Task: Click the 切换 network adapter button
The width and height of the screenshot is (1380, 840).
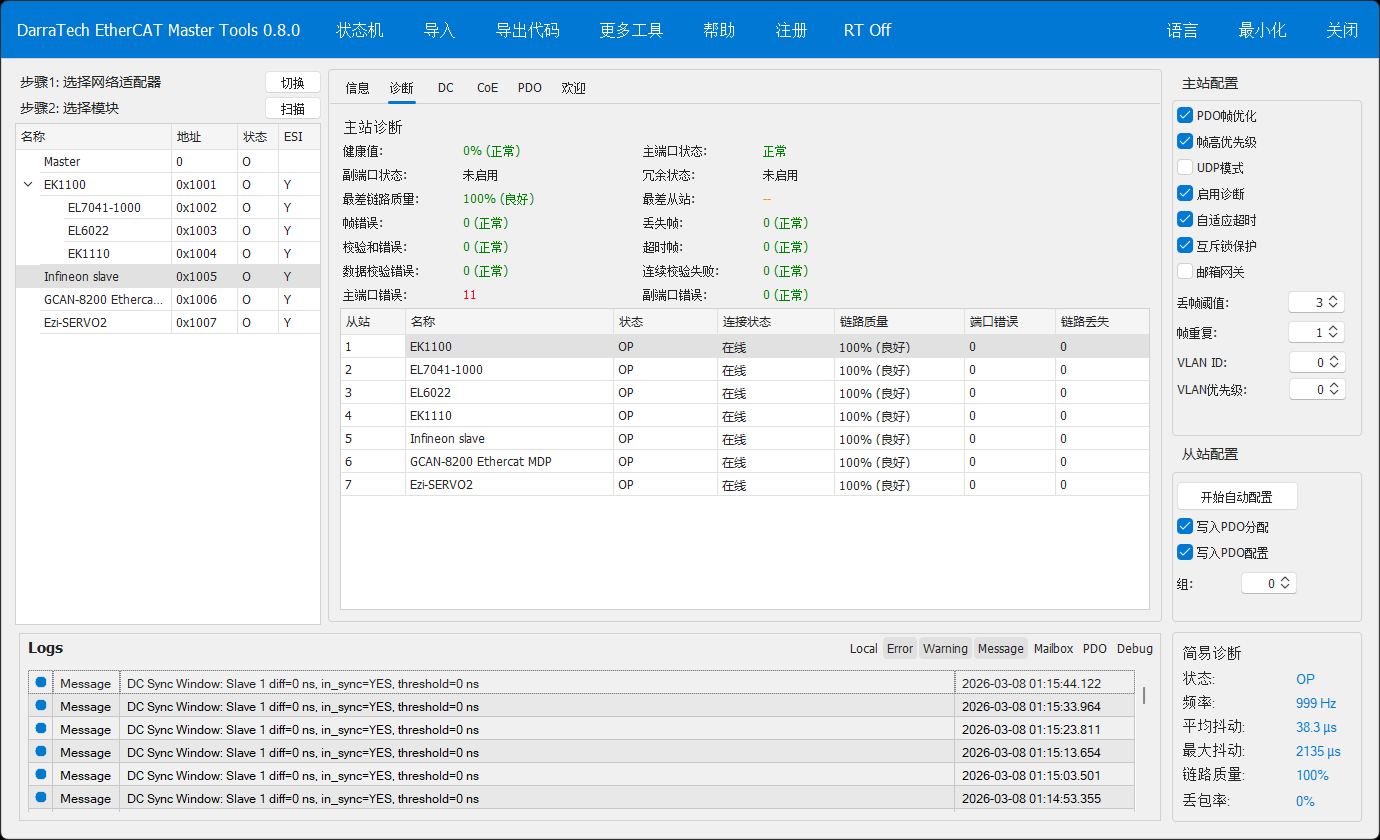Action: point(292,83)
